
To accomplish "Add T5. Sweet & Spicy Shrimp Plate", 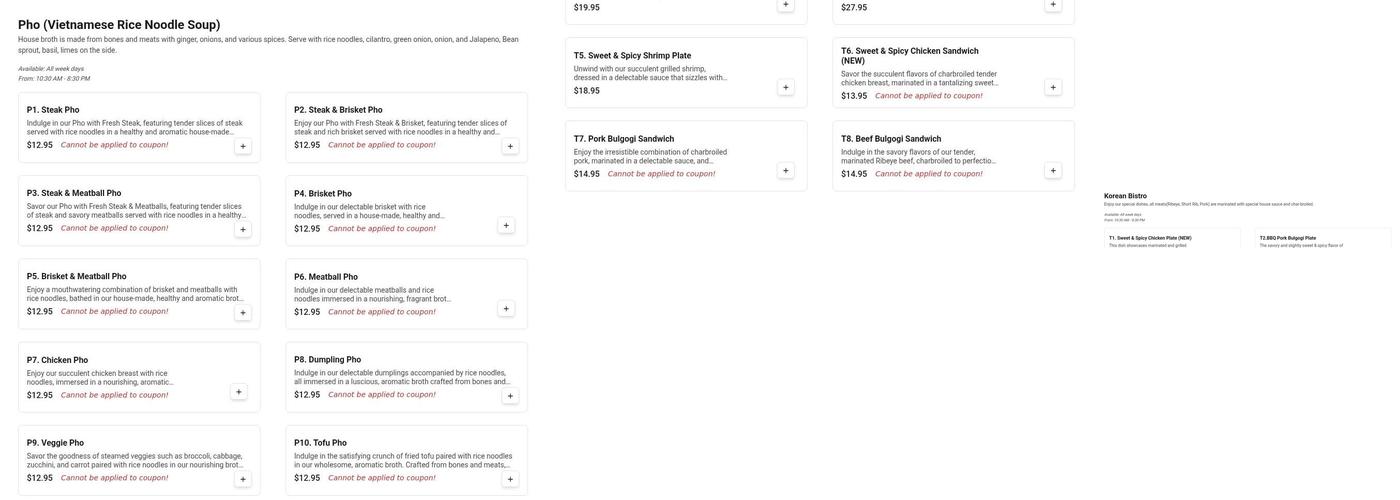I will point(786,88).
